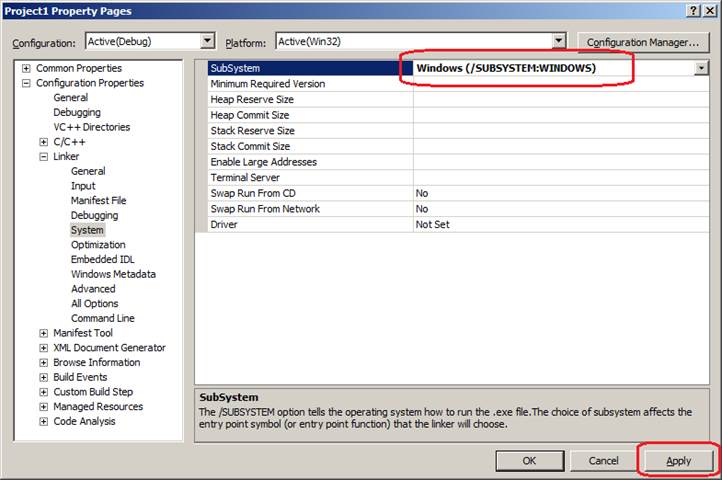Click the Stack Reserve Size value field
Viewport: 722px width, 480px height.
560,131
